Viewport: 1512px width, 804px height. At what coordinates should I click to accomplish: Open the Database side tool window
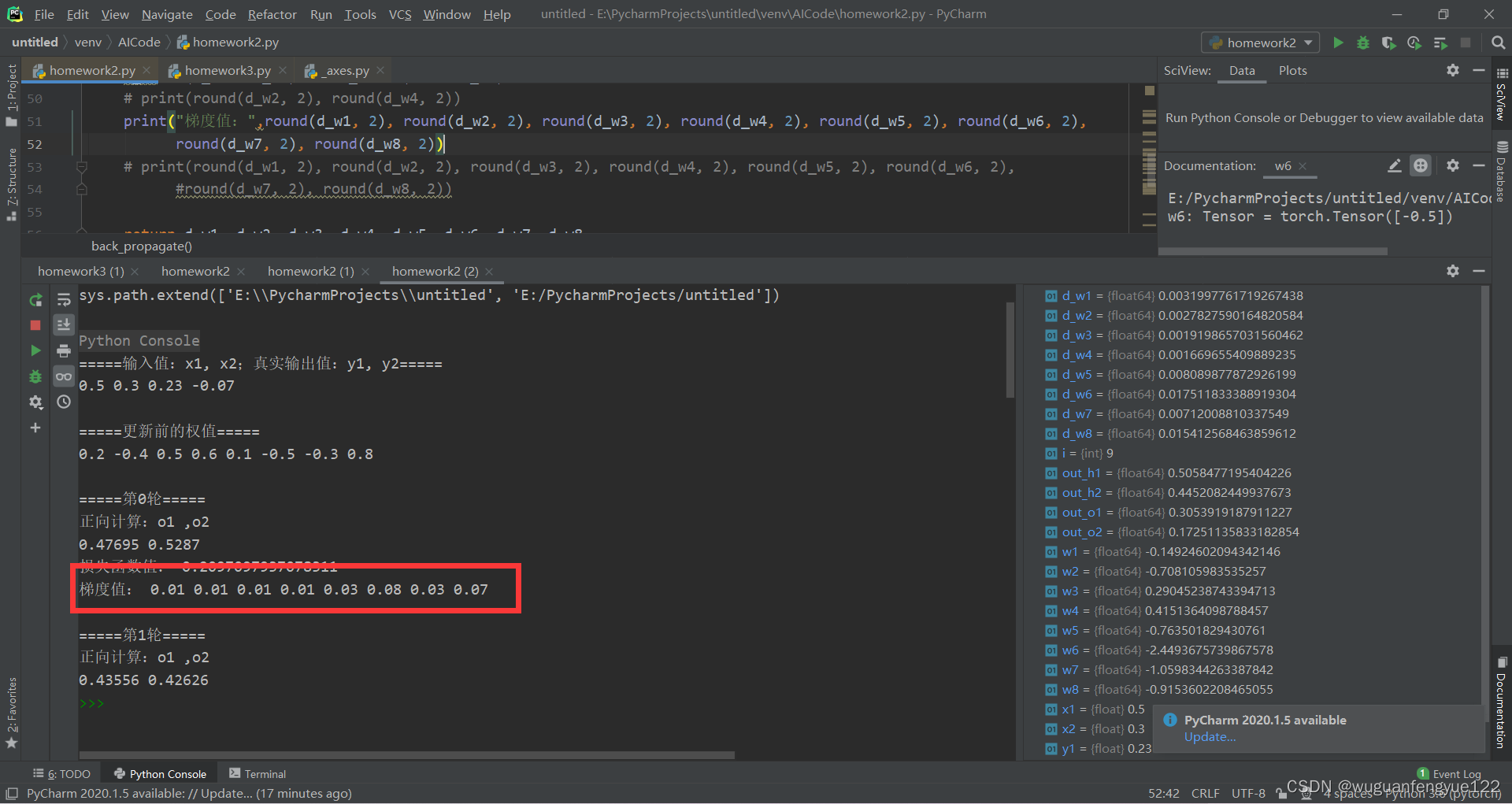tap(1501, 172)
